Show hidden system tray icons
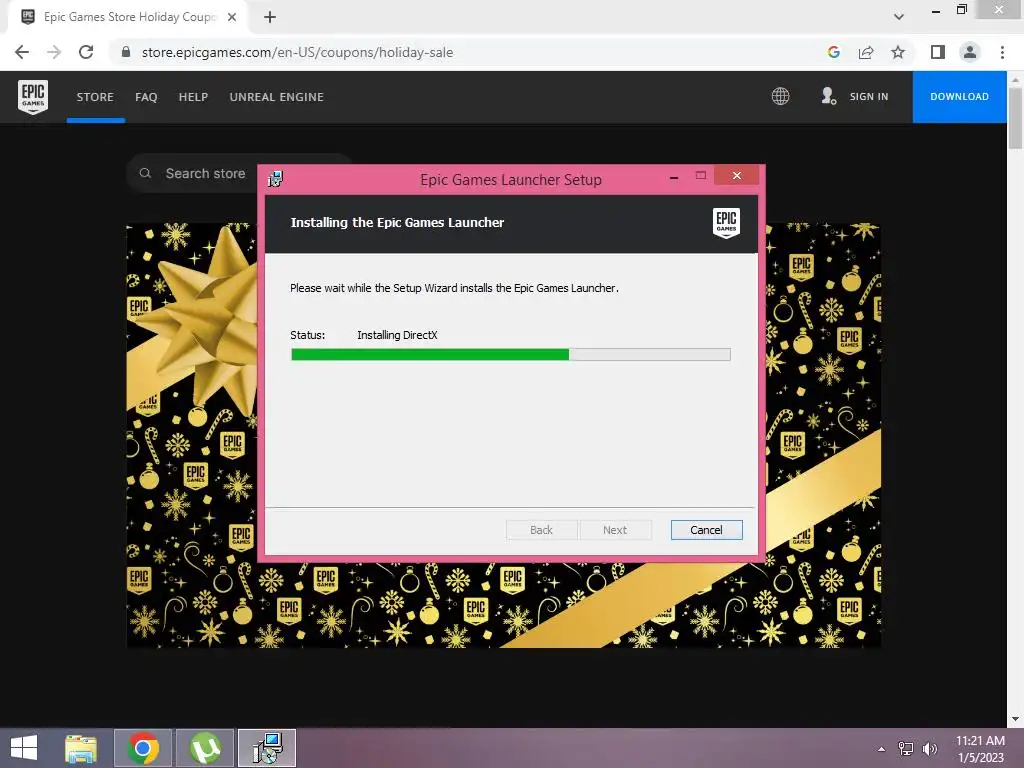Viewport: 1024px width, 768px height. pyautogui.click(x=882, y=749)
